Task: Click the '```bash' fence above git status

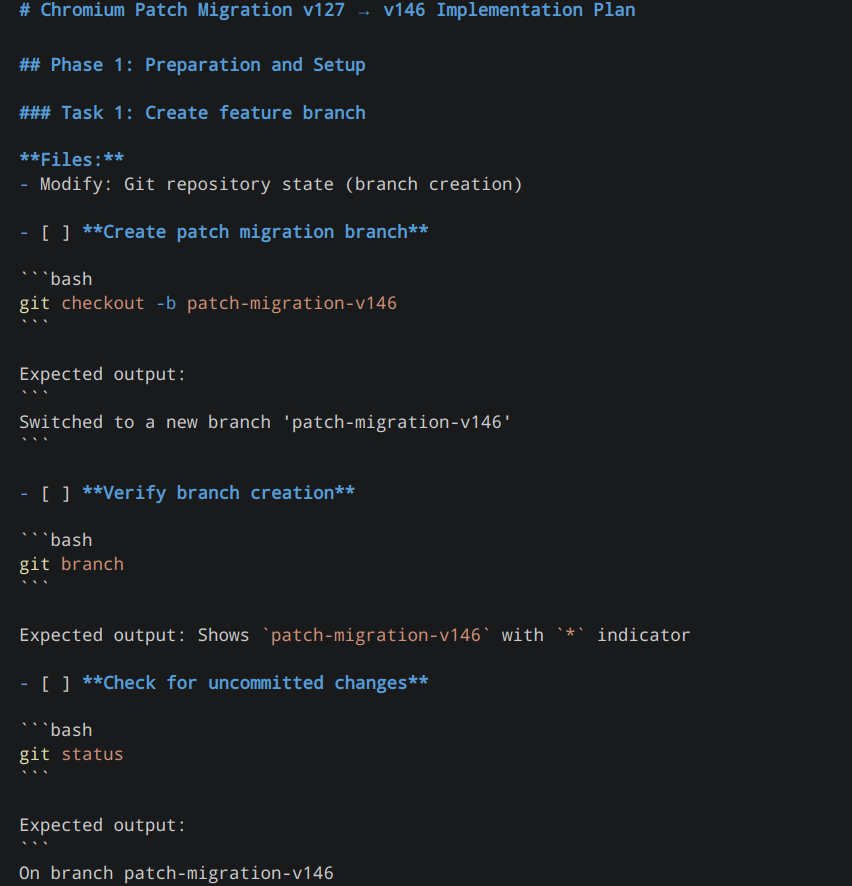Action: click(x=56, y=730)
